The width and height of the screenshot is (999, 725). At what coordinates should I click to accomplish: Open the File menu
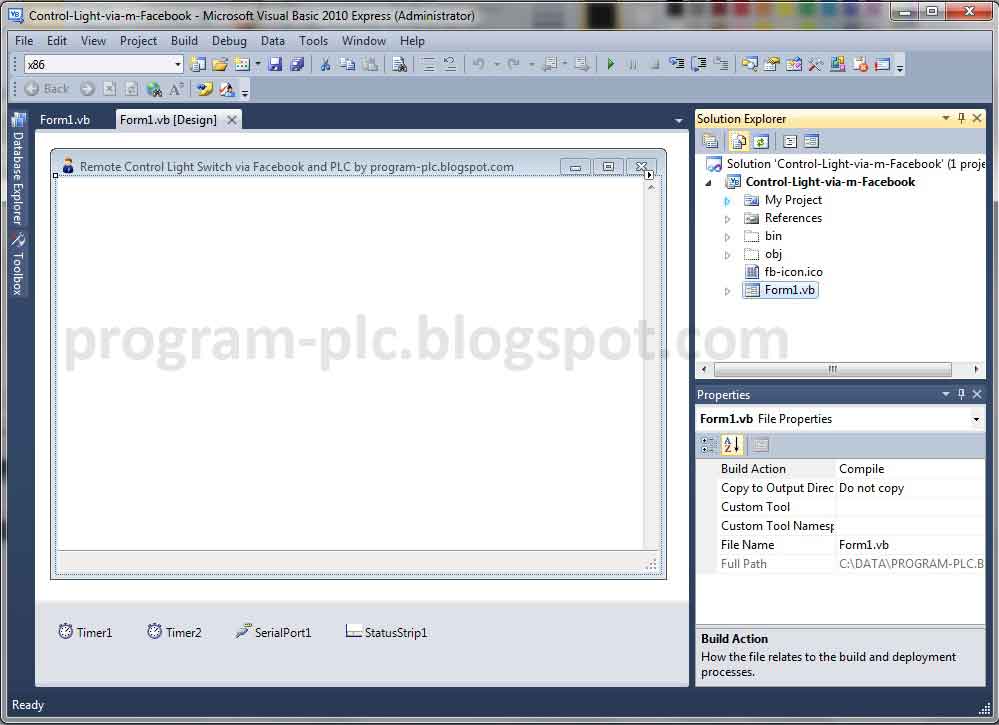pyautogui.click(x=24, y=41)
